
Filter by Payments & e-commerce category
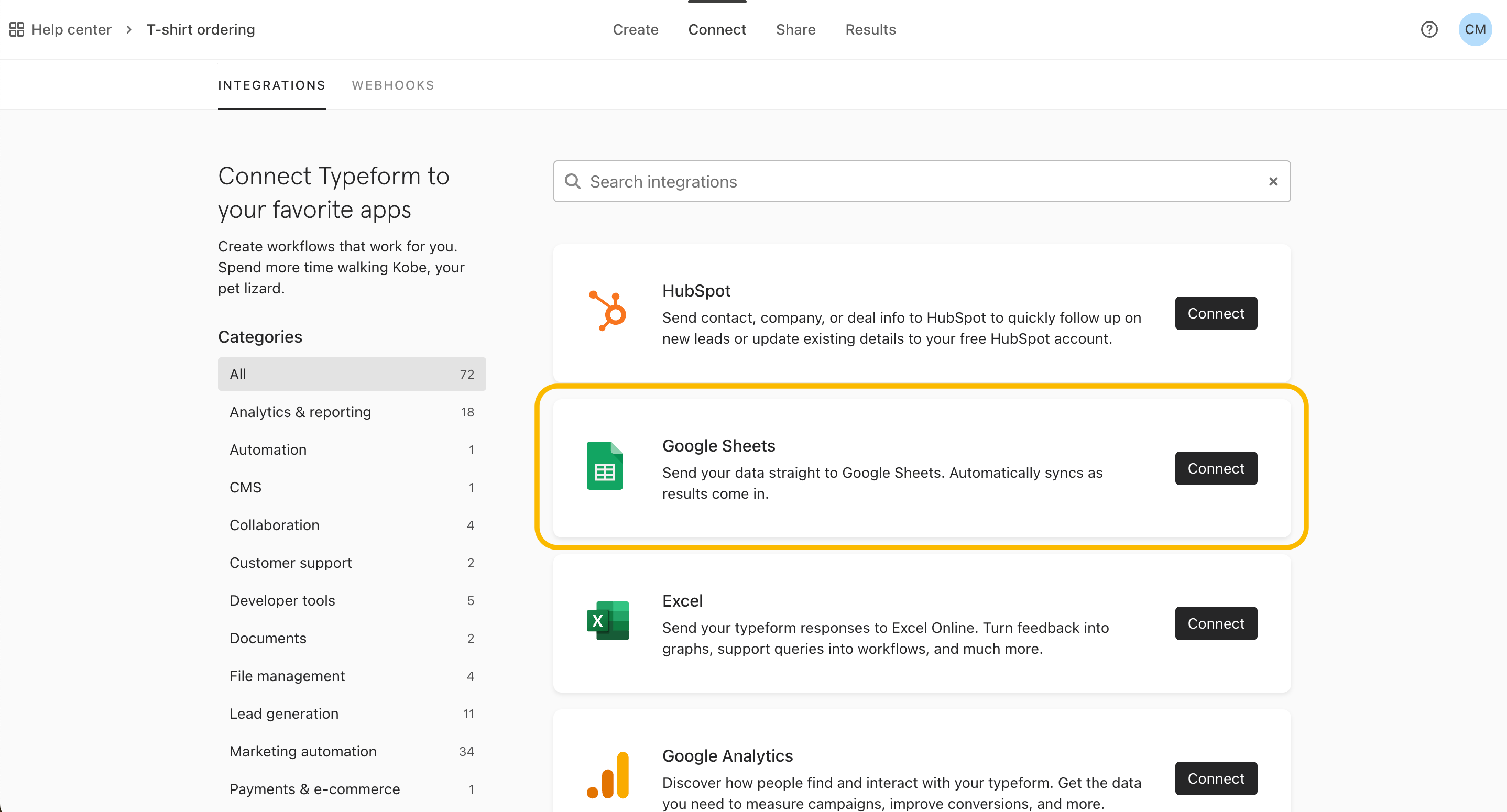tap(352, 789)
